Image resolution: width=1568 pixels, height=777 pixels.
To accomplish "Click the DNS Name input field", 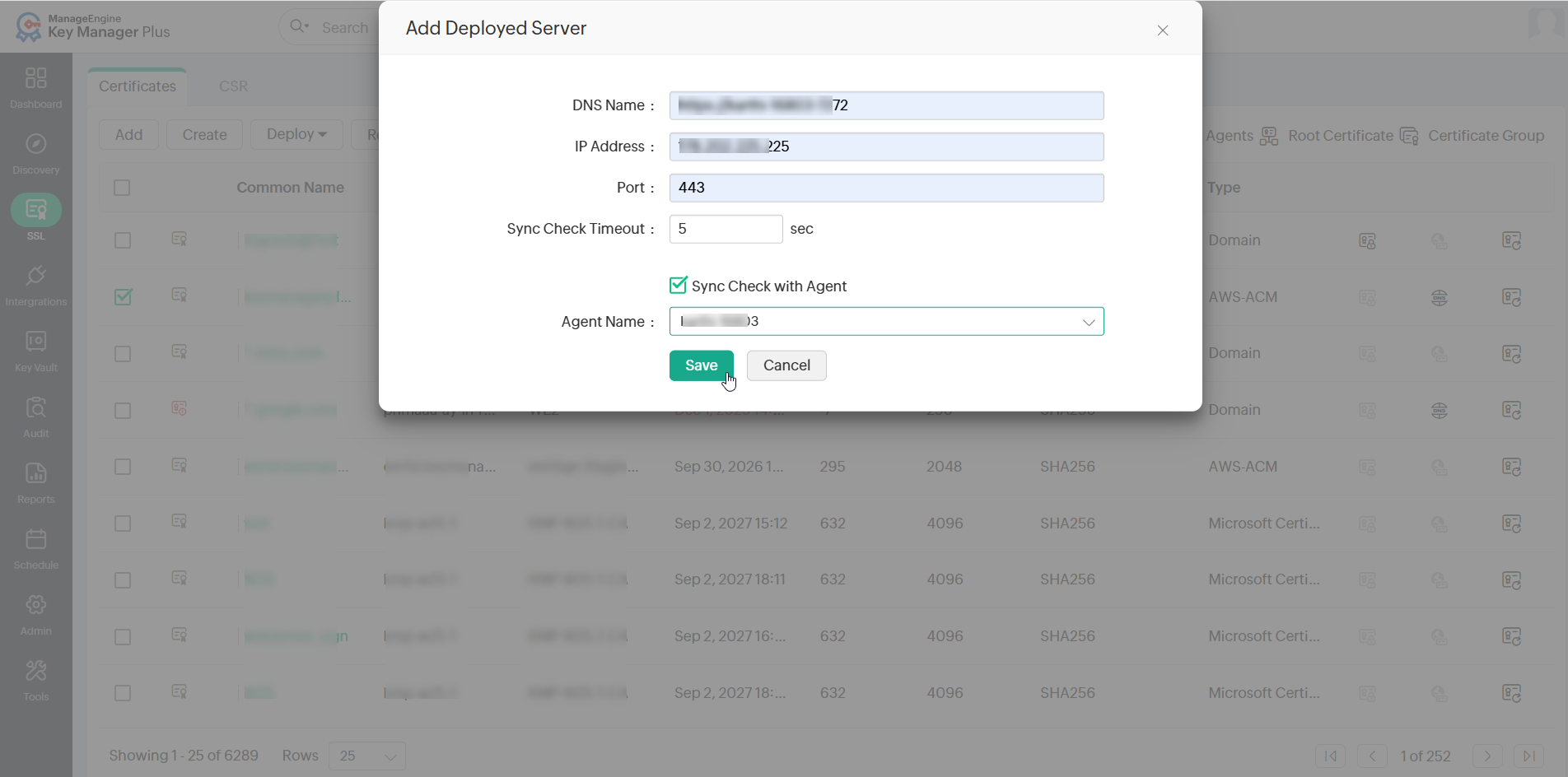I will point(886,105).
